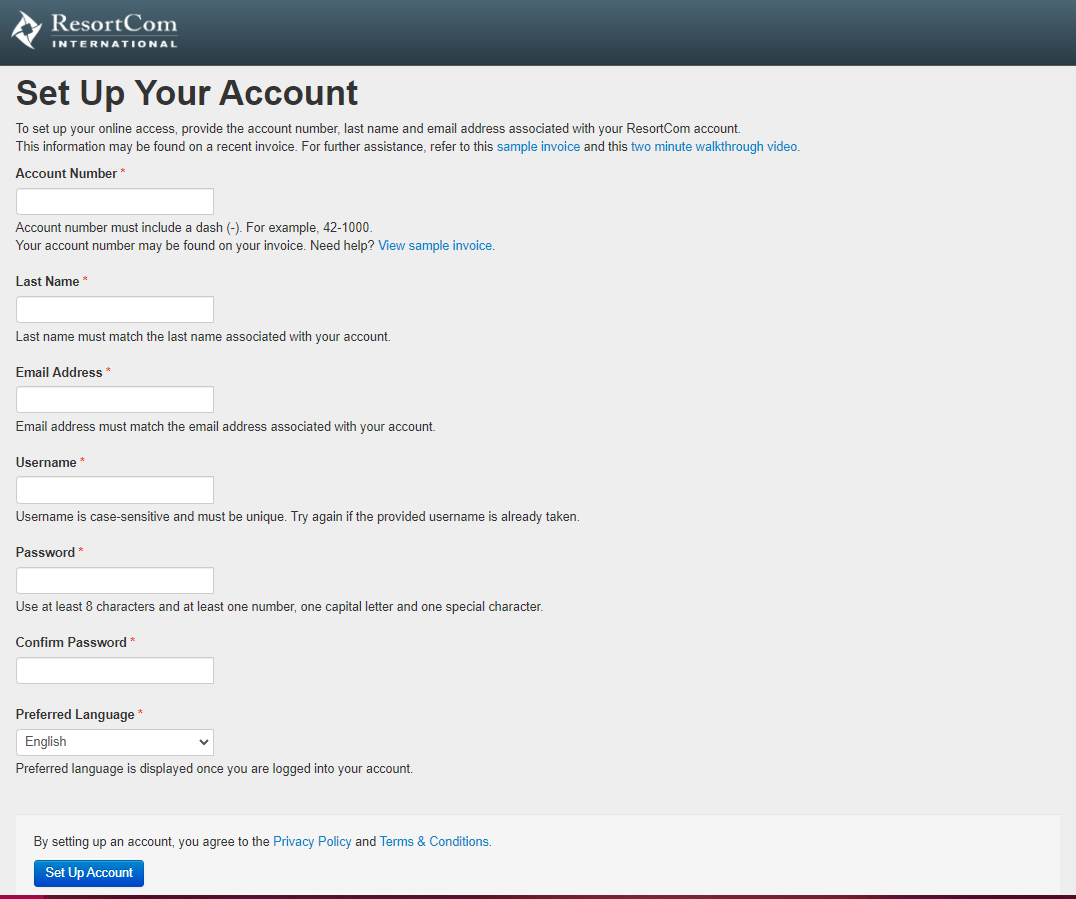
Task: Click the Email Address field label
Action: click(59, 373)
